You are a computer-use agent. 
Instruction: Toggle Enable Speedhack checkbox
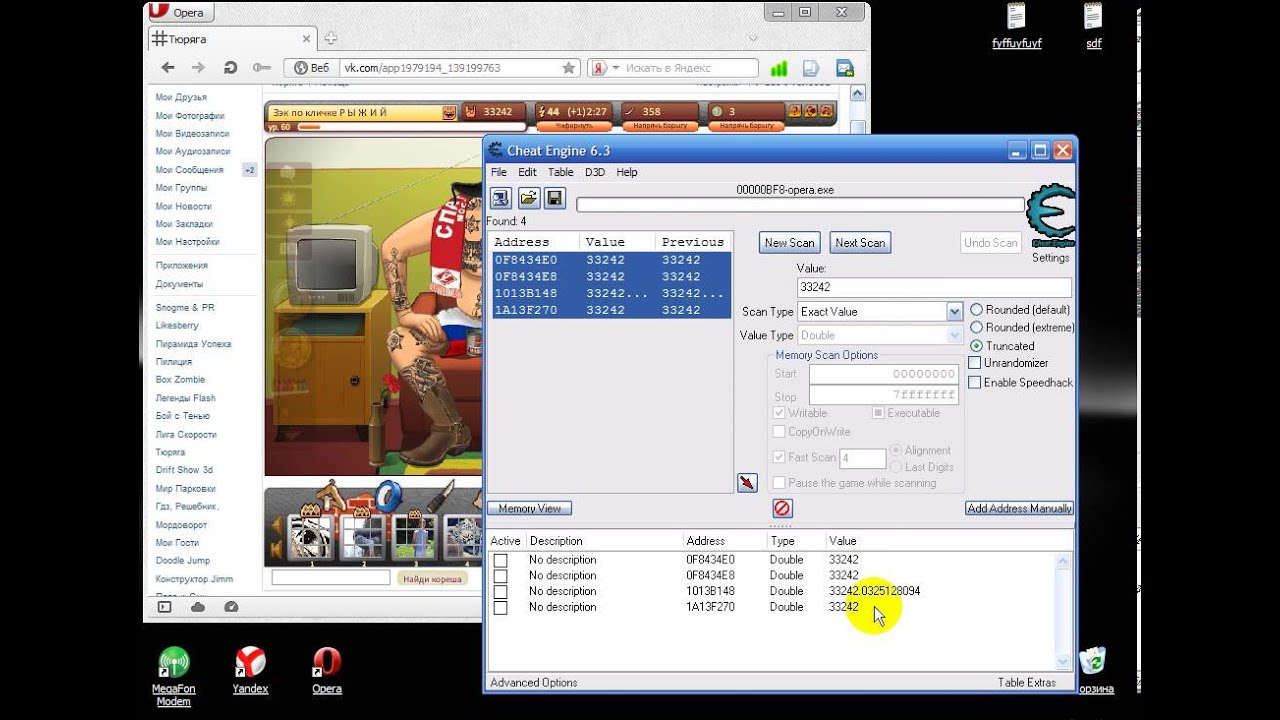[x=975, y=382]
